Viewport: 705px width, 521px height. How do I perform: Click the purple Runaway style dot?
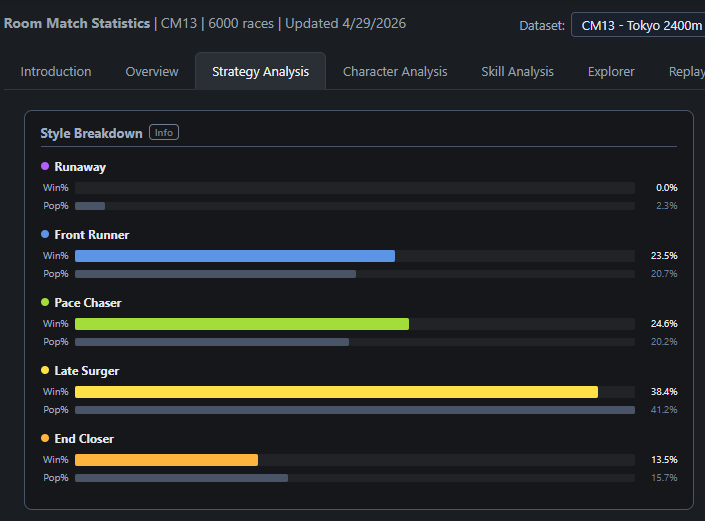click(x=45, y=166)
